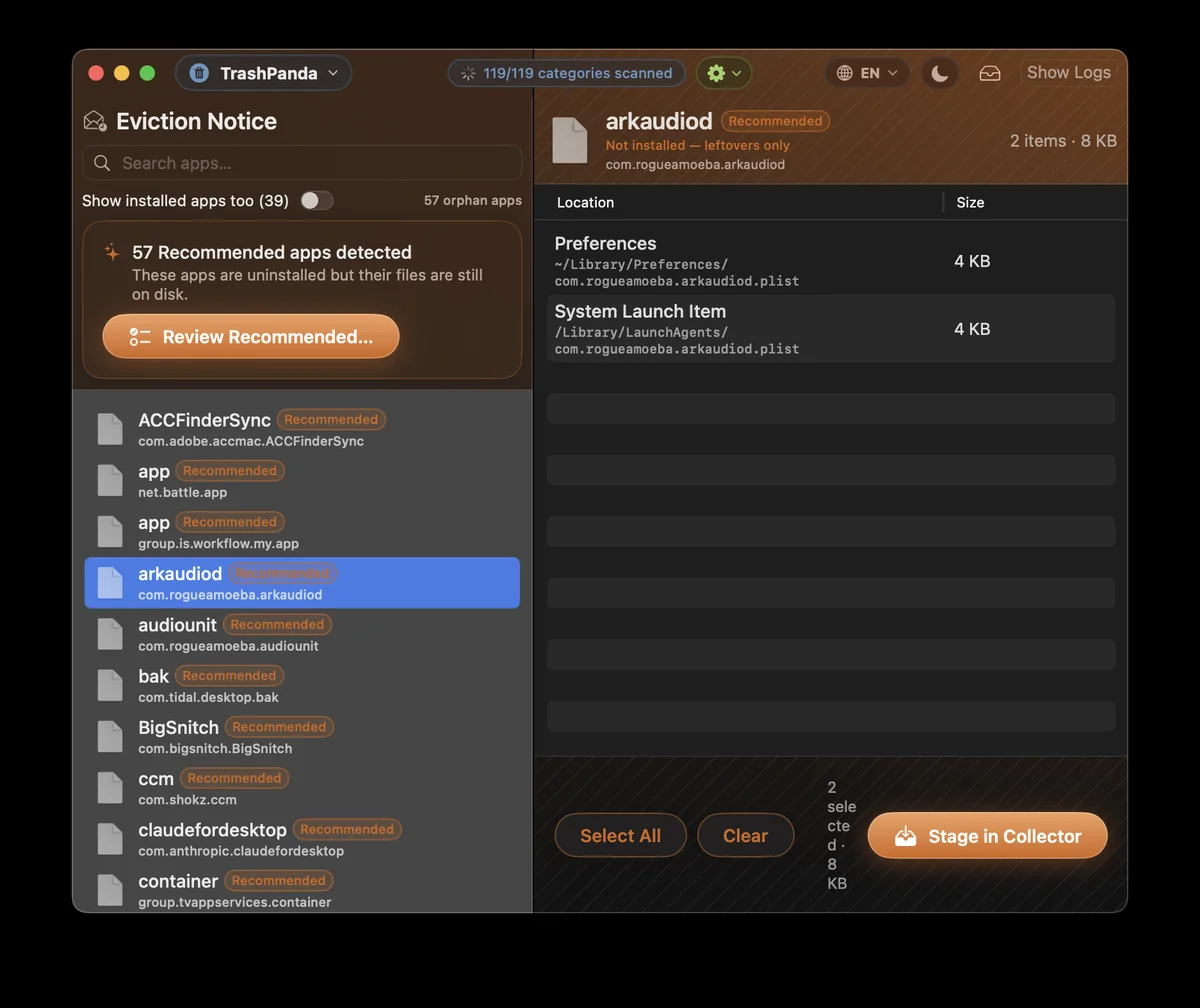Click the BigSnitch document icon in the list
The height and width of the screenshot is (1008, 1200).
pyautogui.click(x=110, y=737)
